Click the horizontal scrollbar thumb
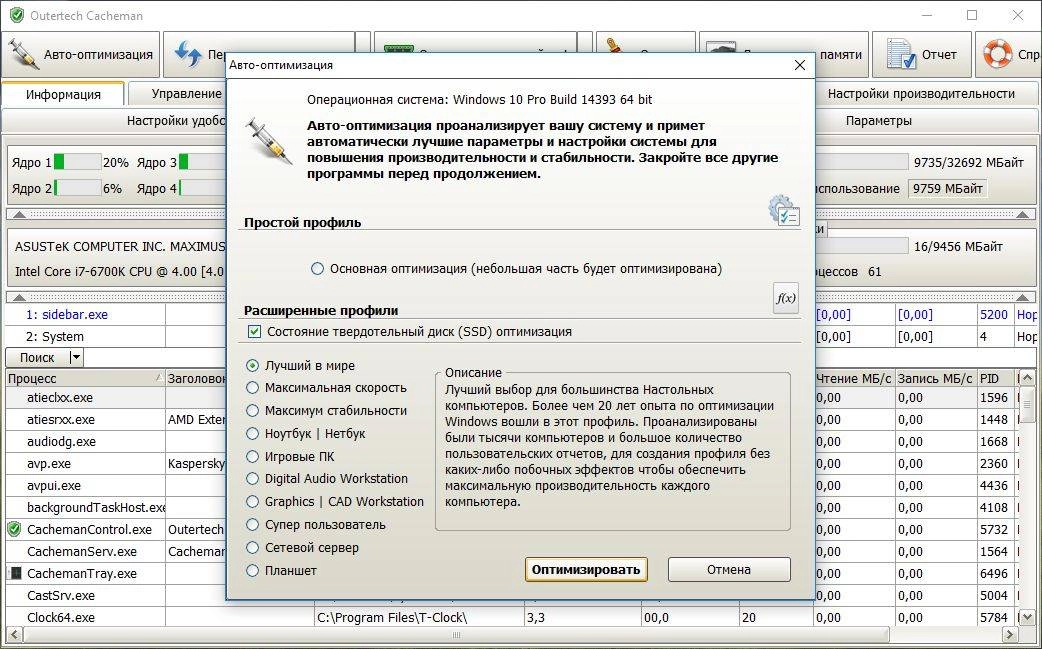The height and width of the screenshot is (649, 1042). [456, 635]
